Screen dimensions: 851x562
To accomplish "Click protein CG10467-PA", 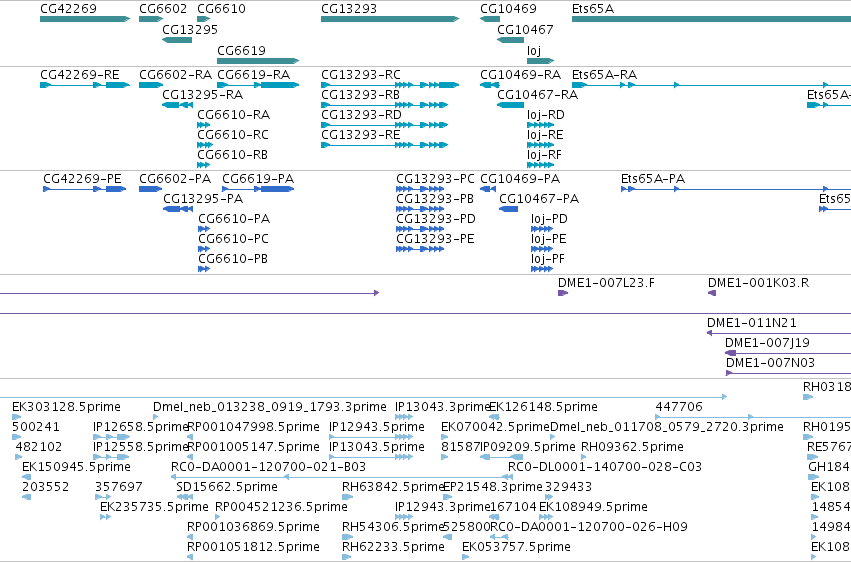I will click(x=539, y=199).
